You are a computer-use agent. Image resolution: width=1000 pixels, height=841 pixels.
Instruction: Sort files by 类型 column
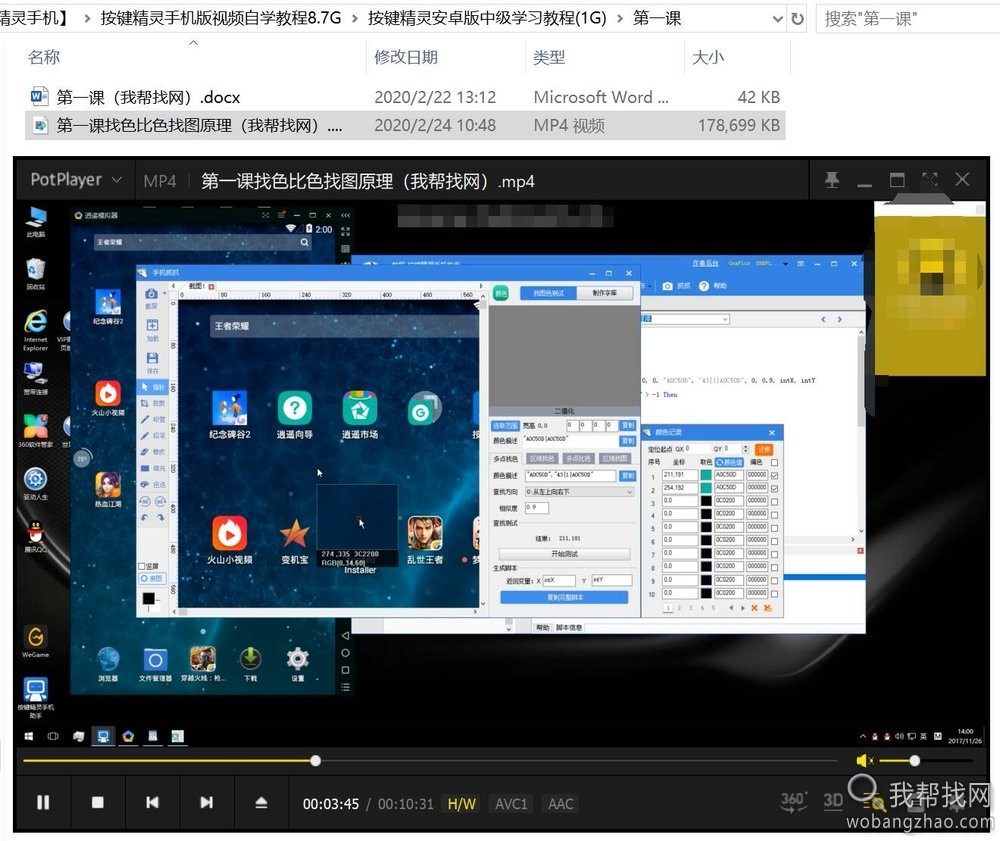pos(549,57)
